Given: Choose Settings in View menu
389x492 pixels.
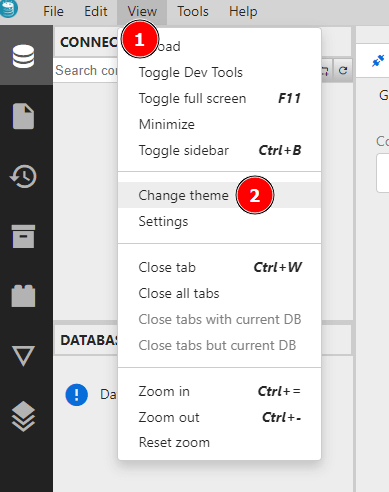Looking at the screenshot, I should (220, 221).
